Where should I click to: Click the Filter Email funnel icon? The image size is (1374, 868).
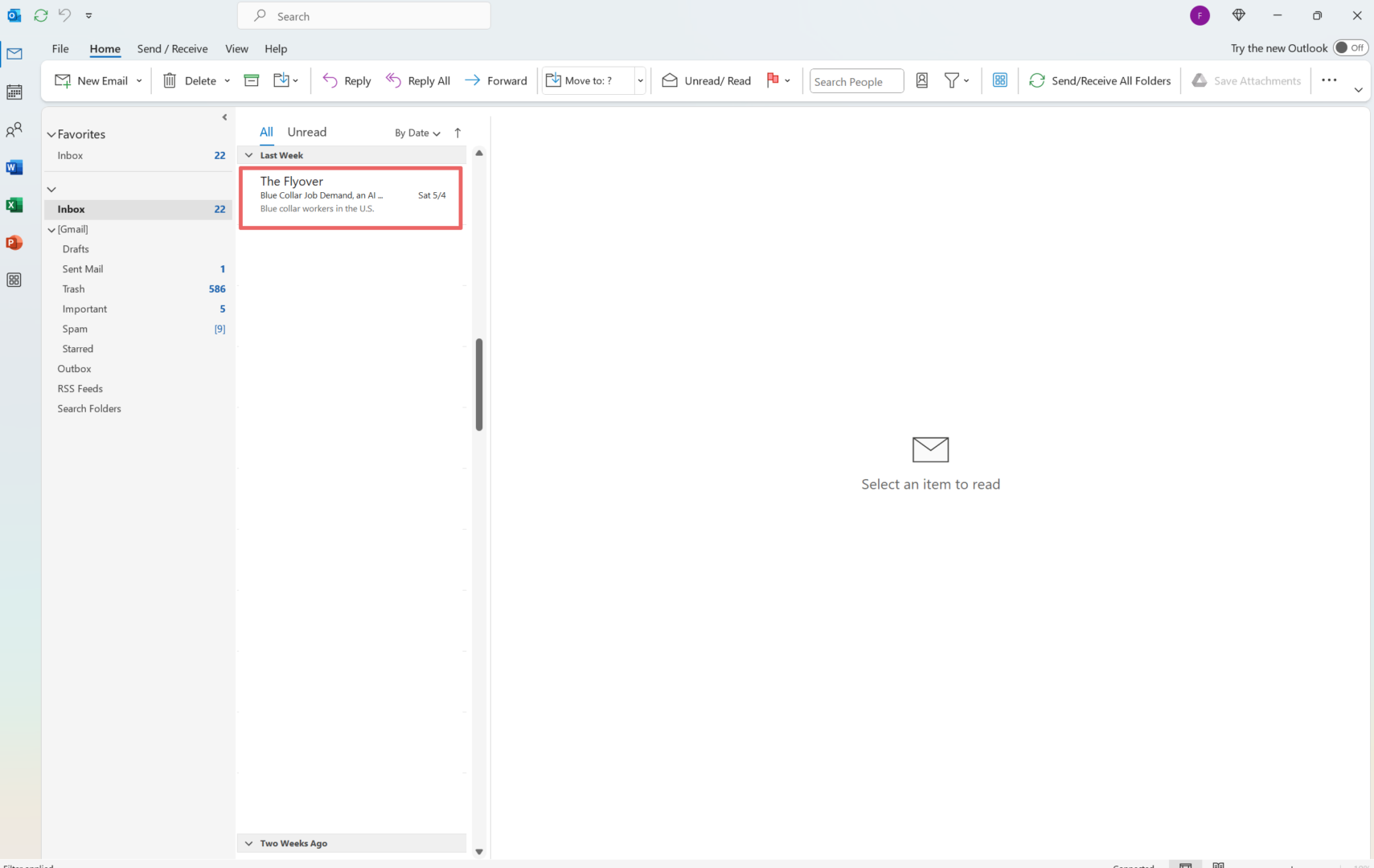coord(951,80)
